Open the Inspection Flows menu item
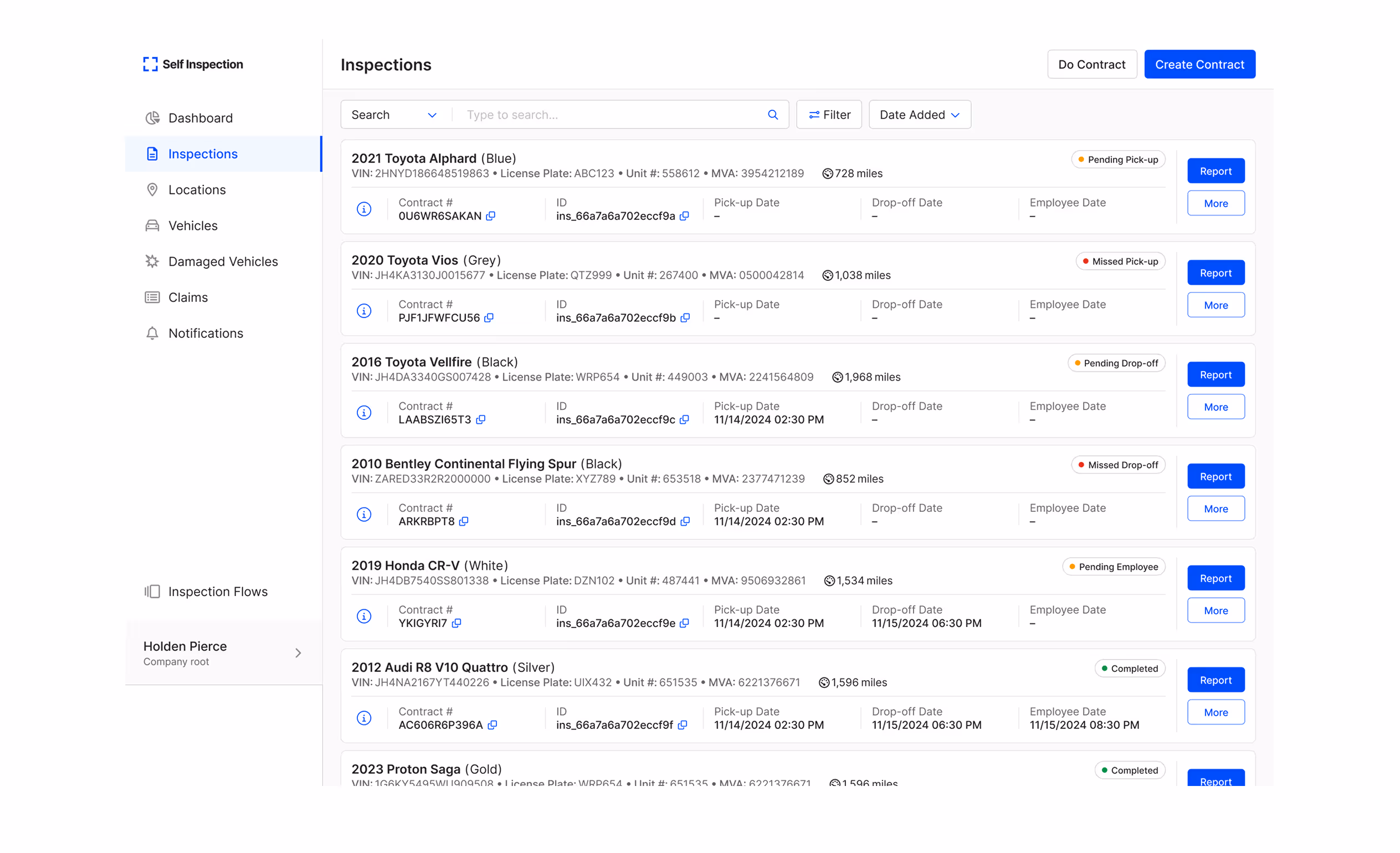The height and width of the screenshot is (853, 1400). [x=218, y=591]
